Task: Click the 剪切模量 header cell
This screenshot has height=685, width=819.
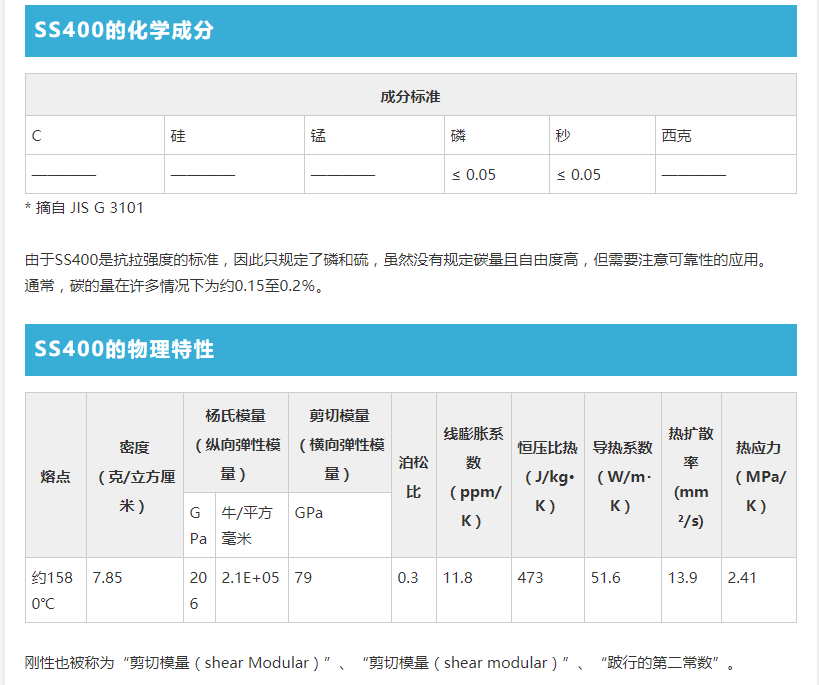Action: [x=338, y=442]
